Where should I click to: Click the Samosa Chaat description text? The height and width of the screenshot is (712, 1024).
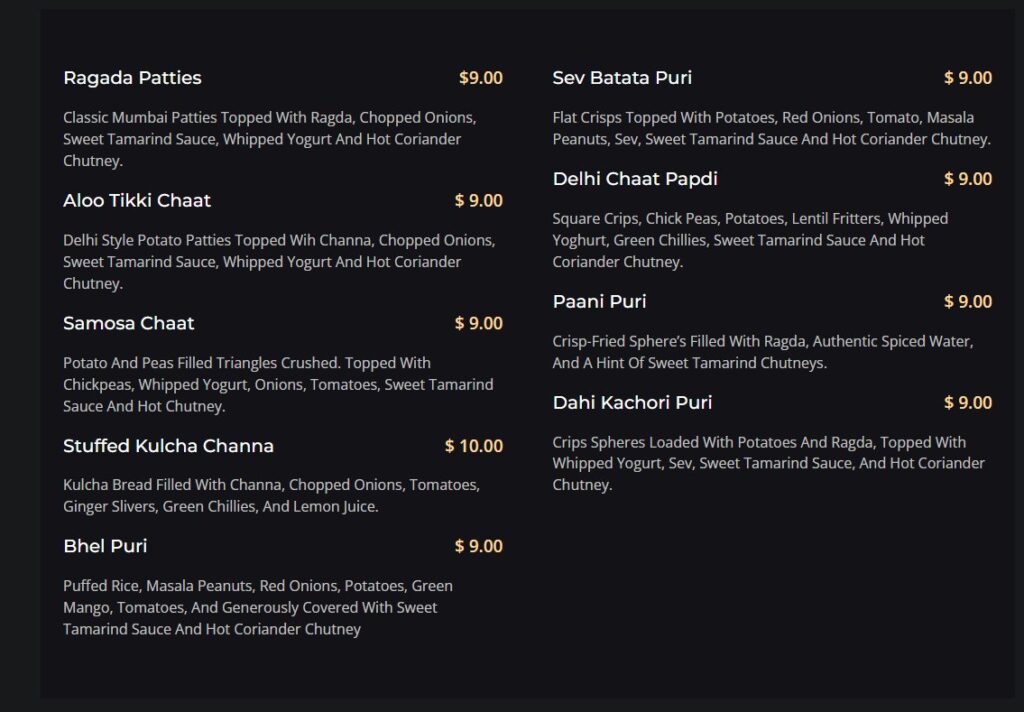tap(278, 385)
